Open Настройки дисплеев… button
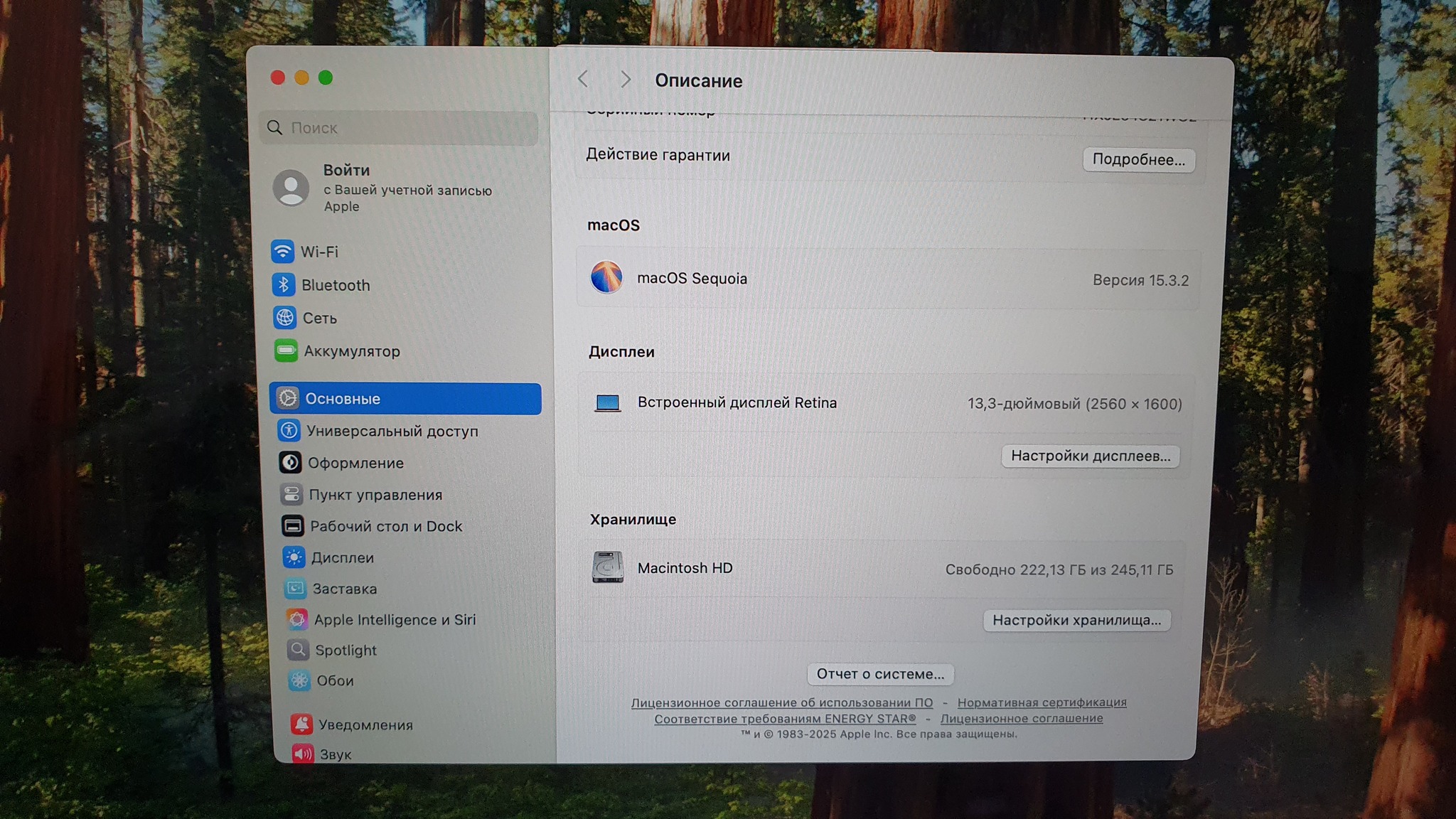The height and width of the screenshot is (819, 1456). click(1090, 456)
